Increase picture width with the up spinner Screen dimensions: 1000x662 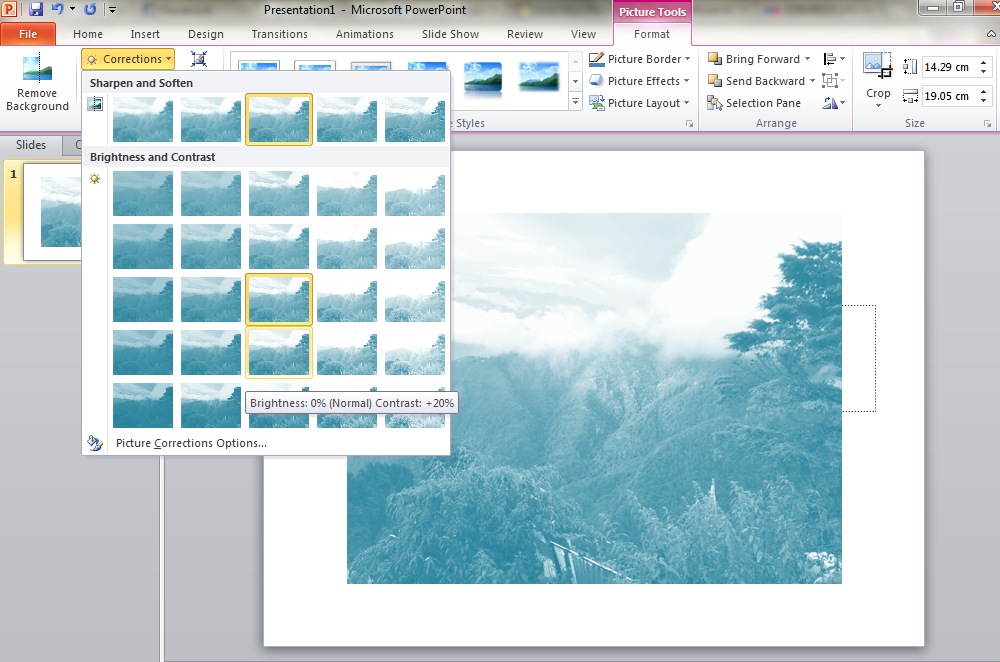[982, 92]
